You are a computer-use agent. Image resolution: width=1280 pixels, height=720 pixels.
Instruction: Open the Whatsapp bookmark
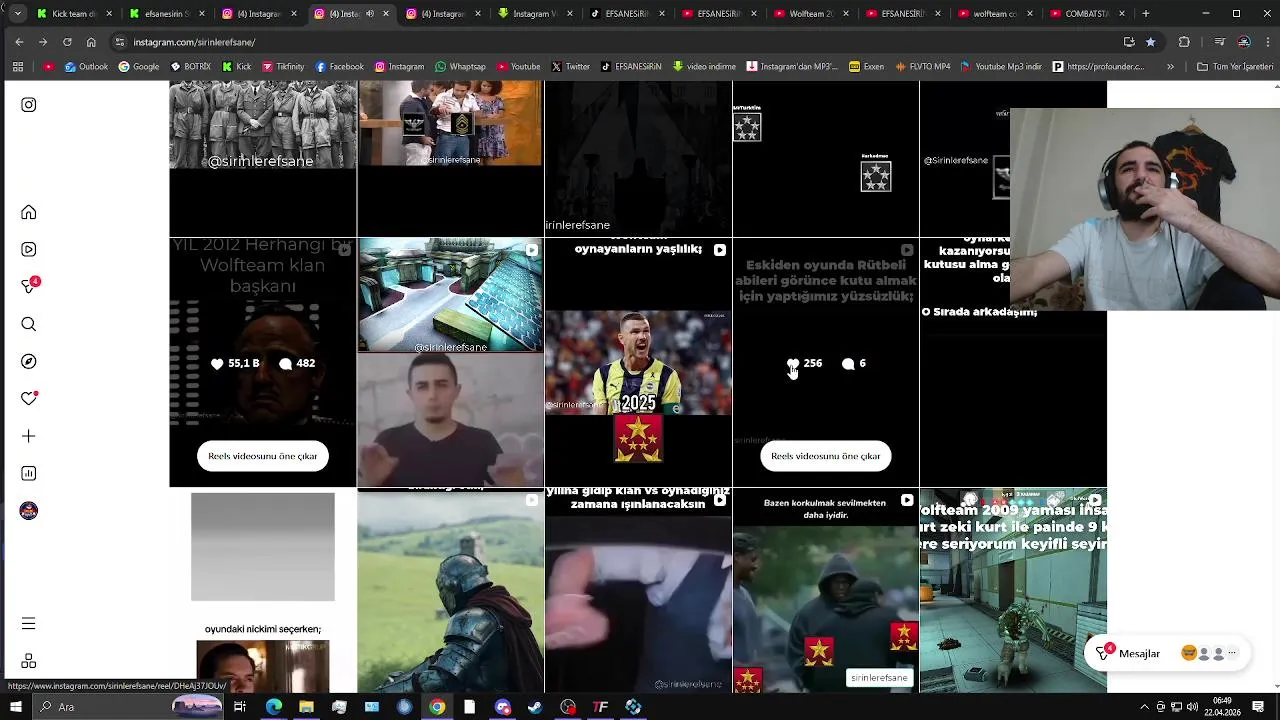(460, 67)
